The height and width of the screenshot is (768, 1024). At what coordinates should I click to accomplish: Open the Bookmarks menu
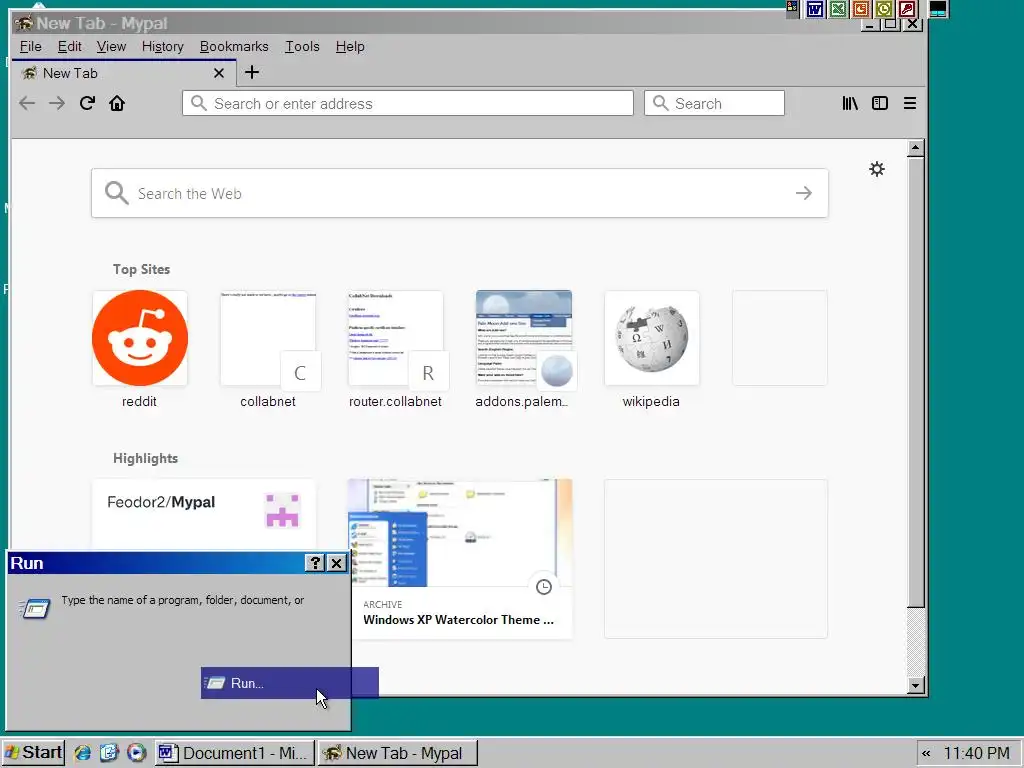click(x=234, y=46)
